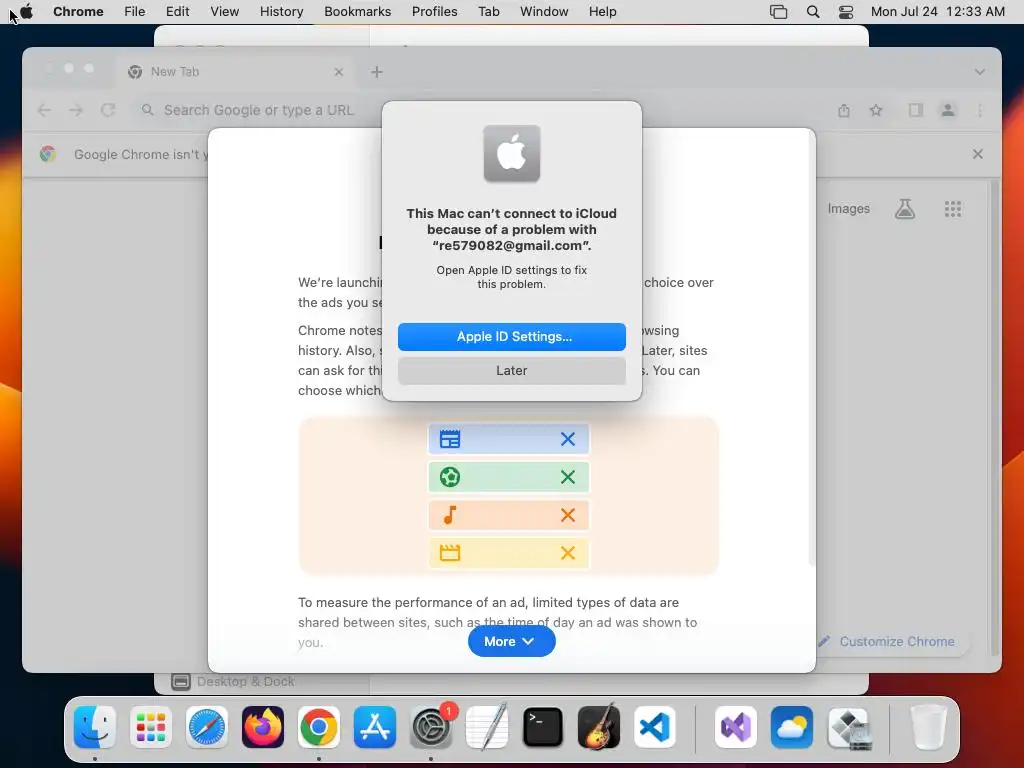1024x768 pixels.
Task: Open the Window menu
Action: tap(544, 11)
